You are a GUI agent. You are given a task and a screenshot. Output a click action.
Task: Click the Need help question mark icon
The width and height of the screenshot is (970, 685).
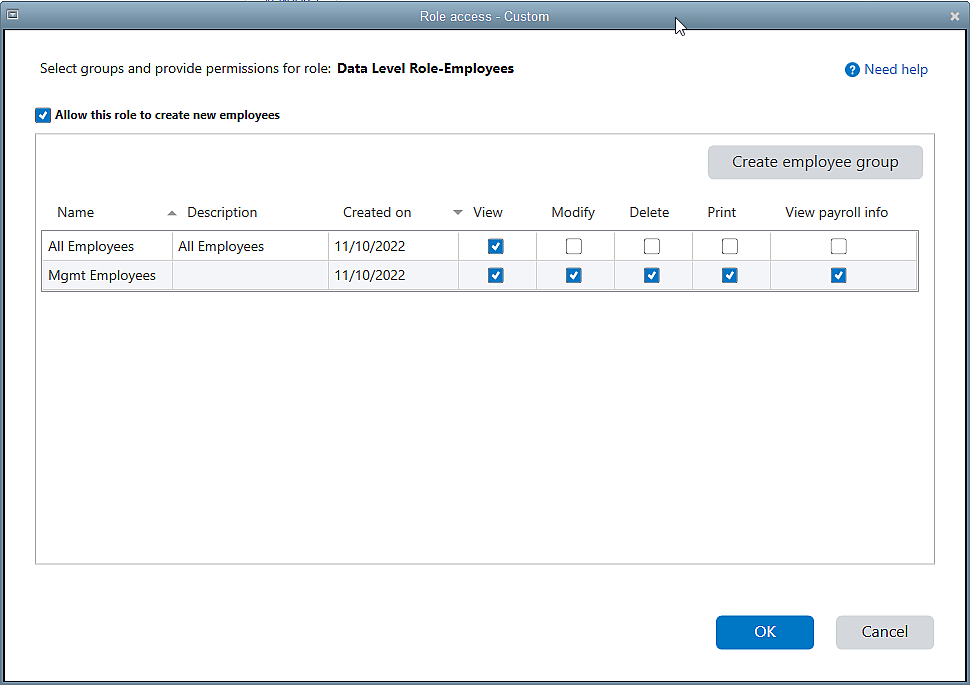tap(852, 70)
